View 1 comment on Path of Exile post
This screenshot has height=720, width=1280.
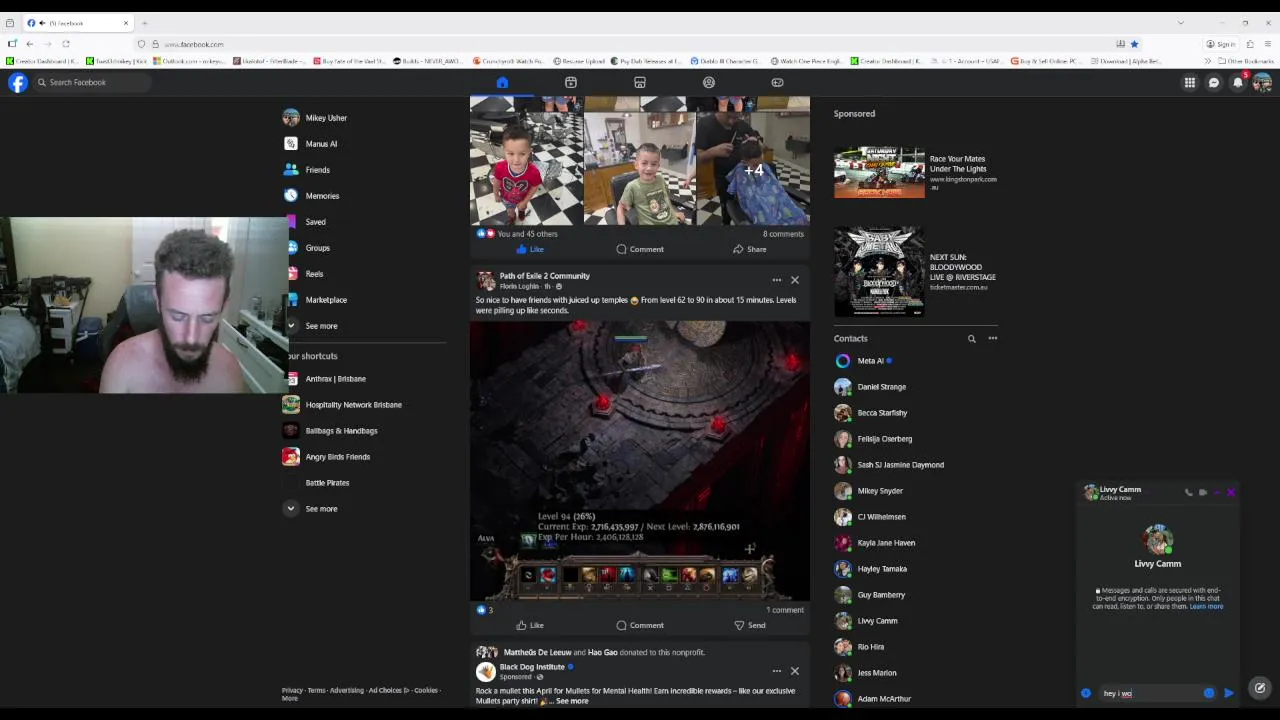tap(785, 610)
